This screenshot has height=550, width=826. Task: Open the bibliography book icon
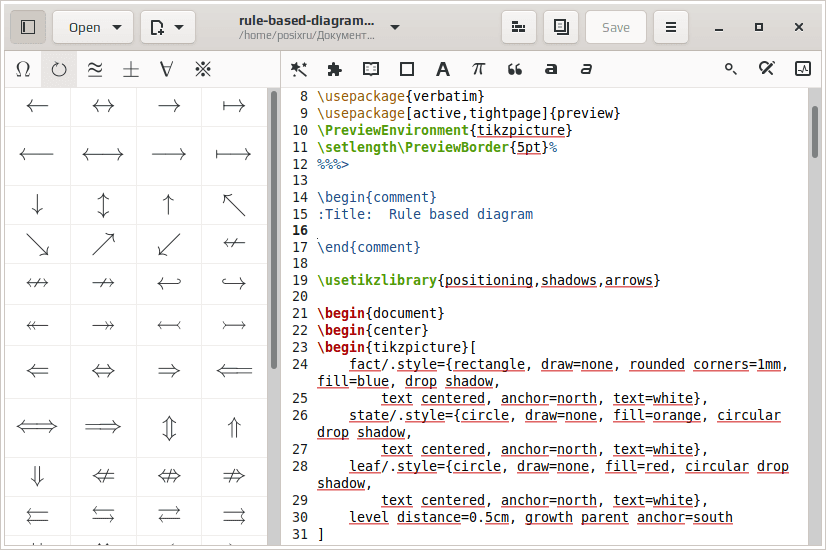pyautogui.click(x=371, y=69)
